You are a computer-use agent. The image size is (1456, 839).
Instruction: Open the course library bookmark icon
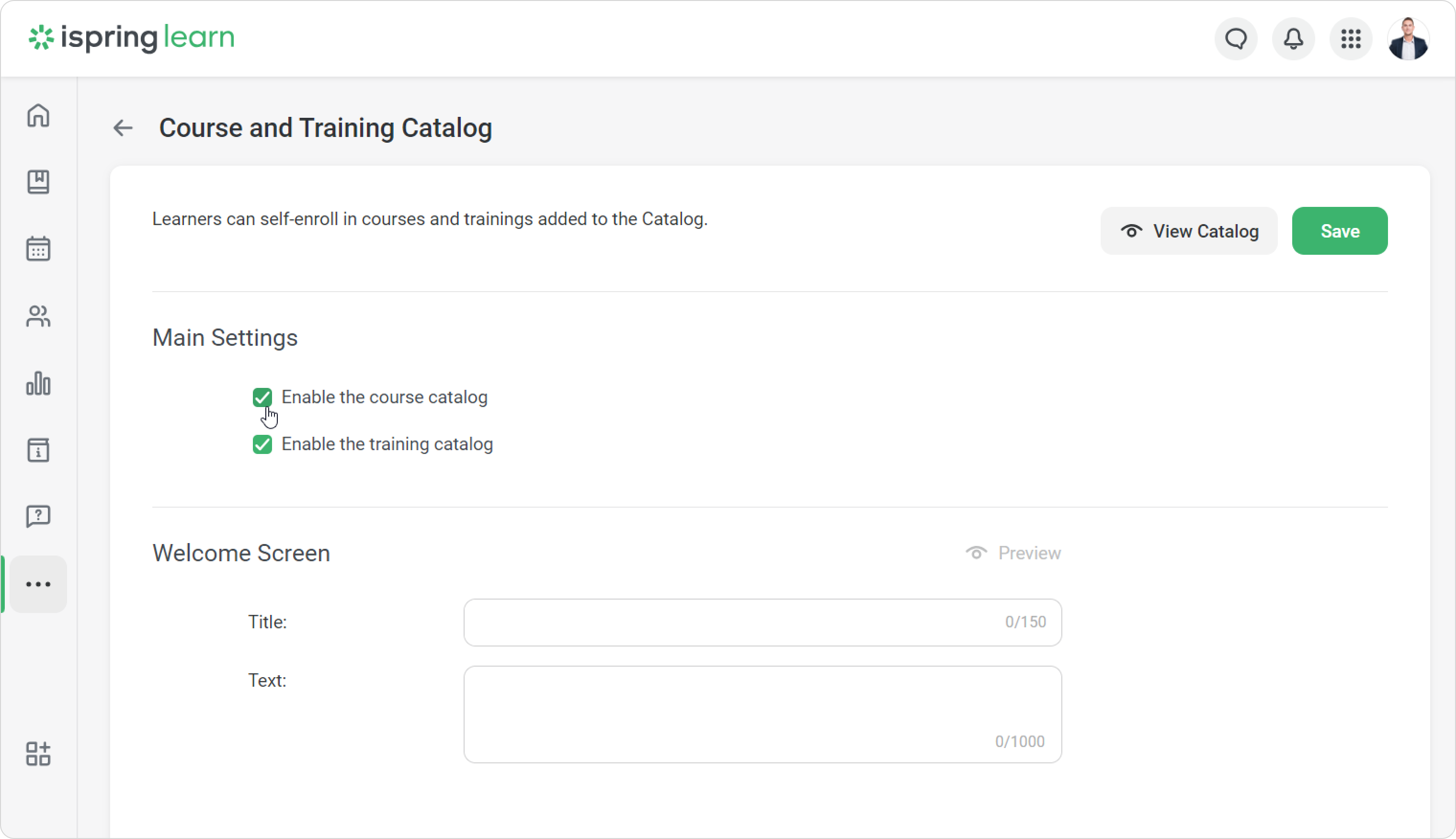tap(38, 182)
